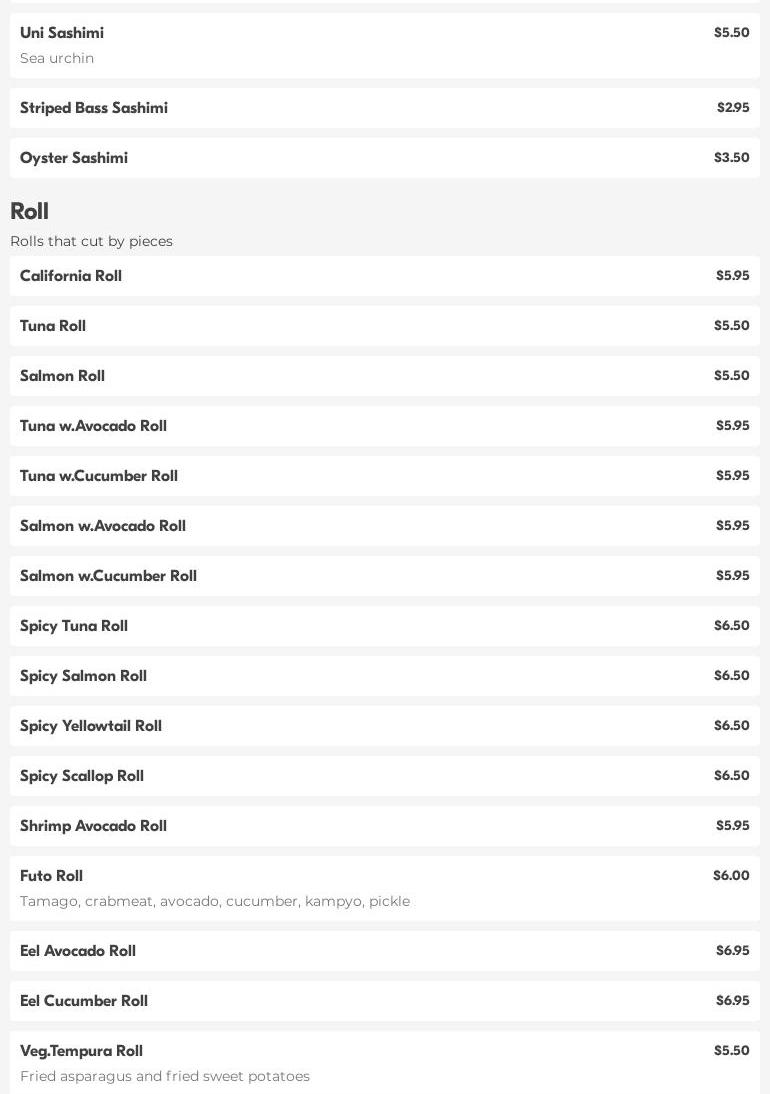Screen dimensions: 770x1094
Task: Add California Roll to order
Action: coord(384,276)
